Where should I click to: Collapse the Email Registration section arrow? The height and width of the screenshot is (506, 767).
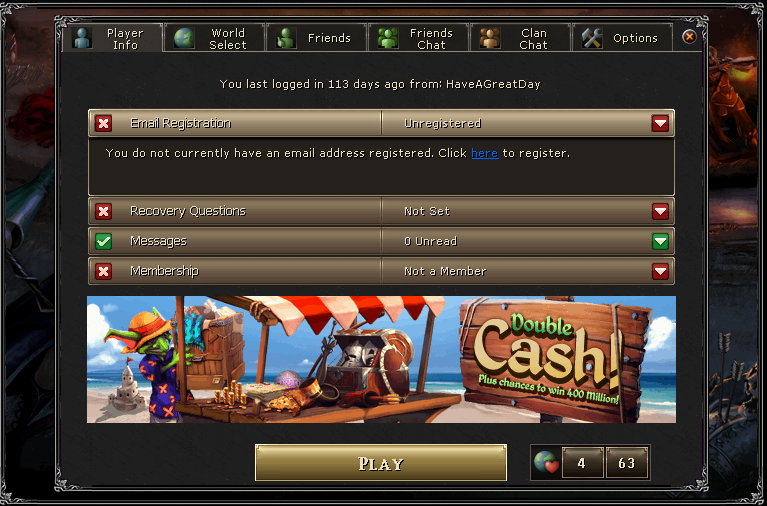pyautogui.click(x=660, y=123)
